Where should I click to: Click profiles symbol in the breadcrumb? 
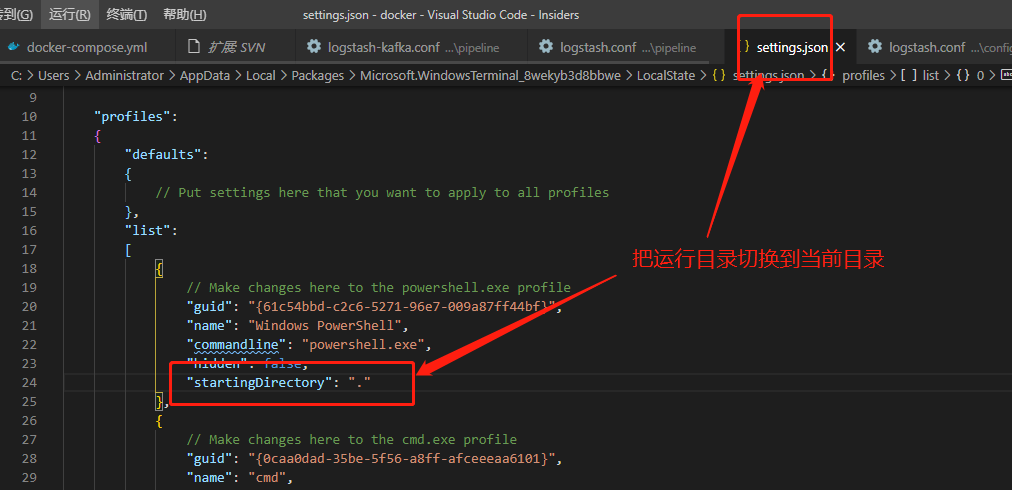tap(864, 76)
